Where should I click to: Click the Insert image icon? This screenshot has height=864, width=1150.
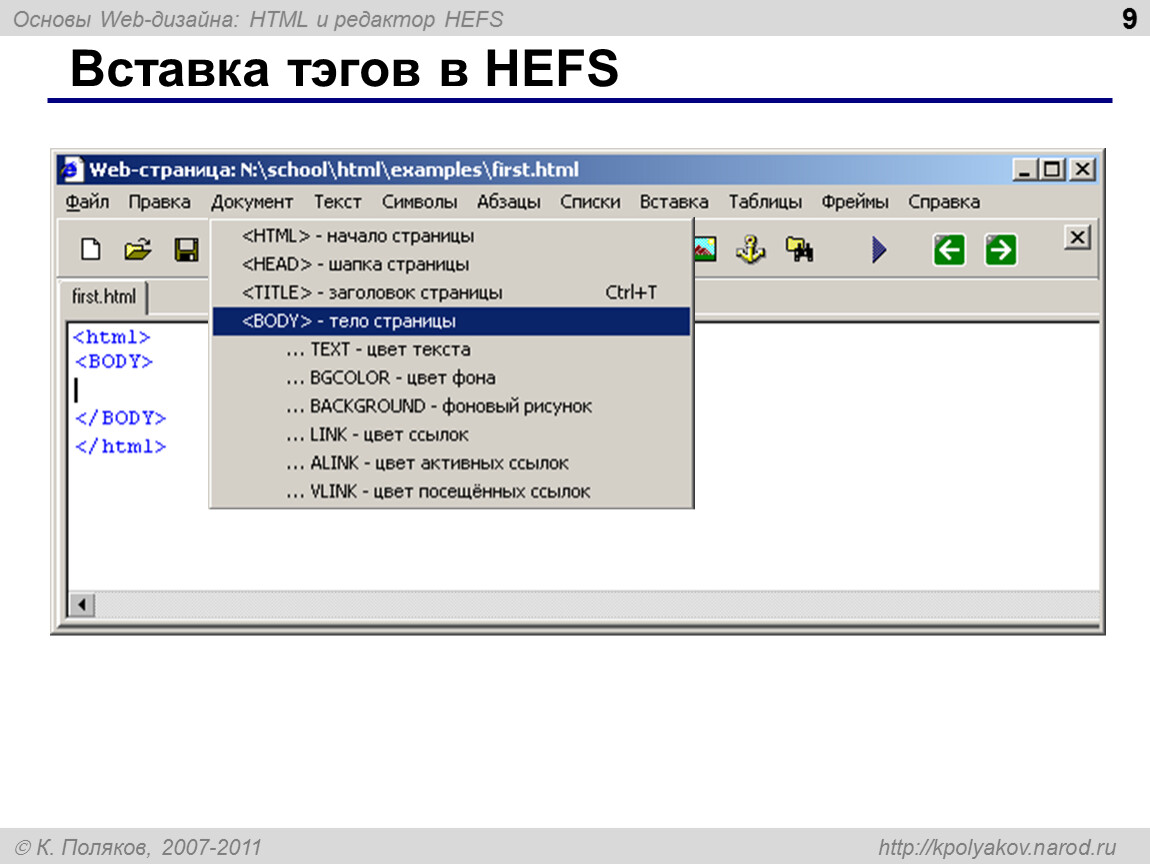705,249
